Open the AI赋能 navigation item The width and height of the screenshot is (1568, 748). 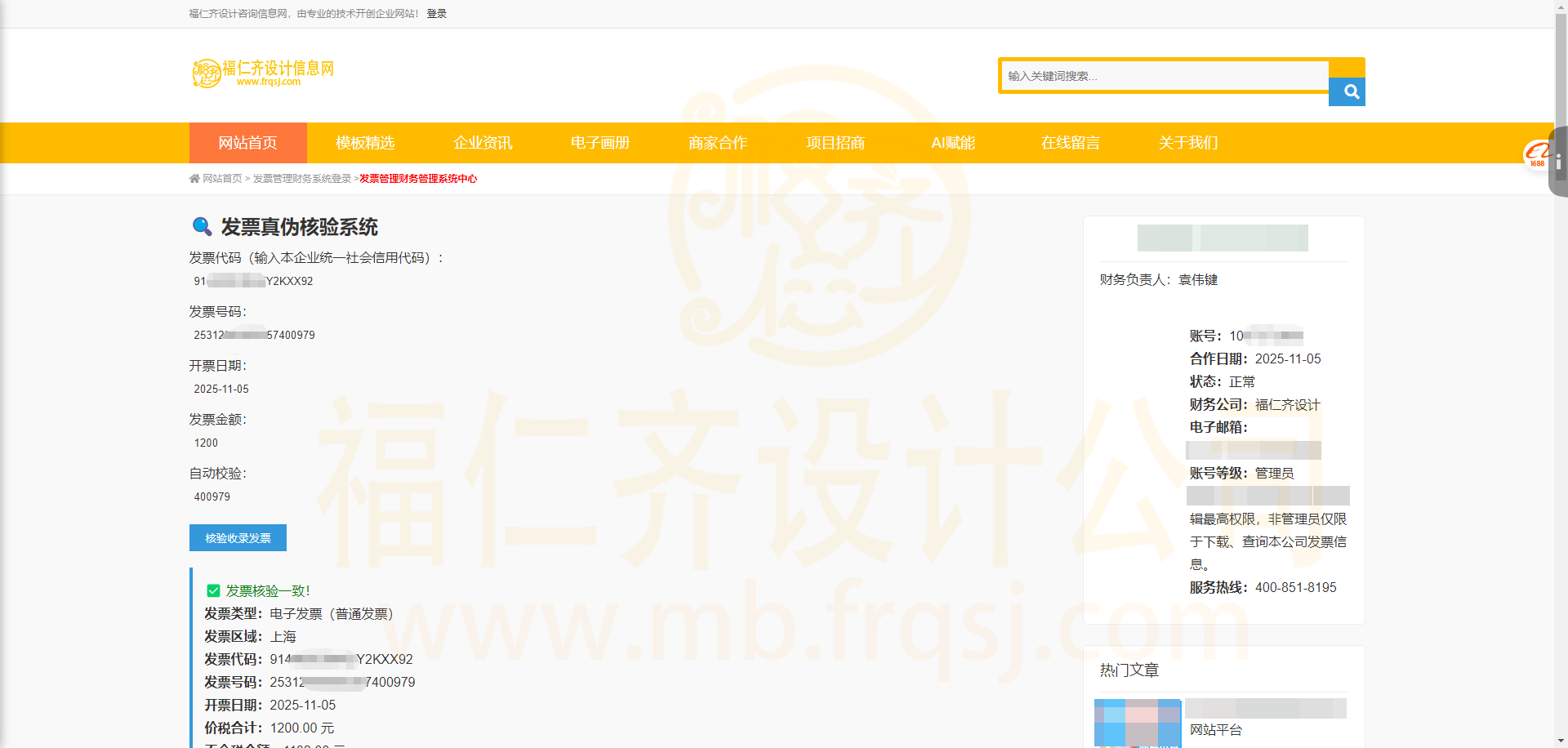click(952, 142)
